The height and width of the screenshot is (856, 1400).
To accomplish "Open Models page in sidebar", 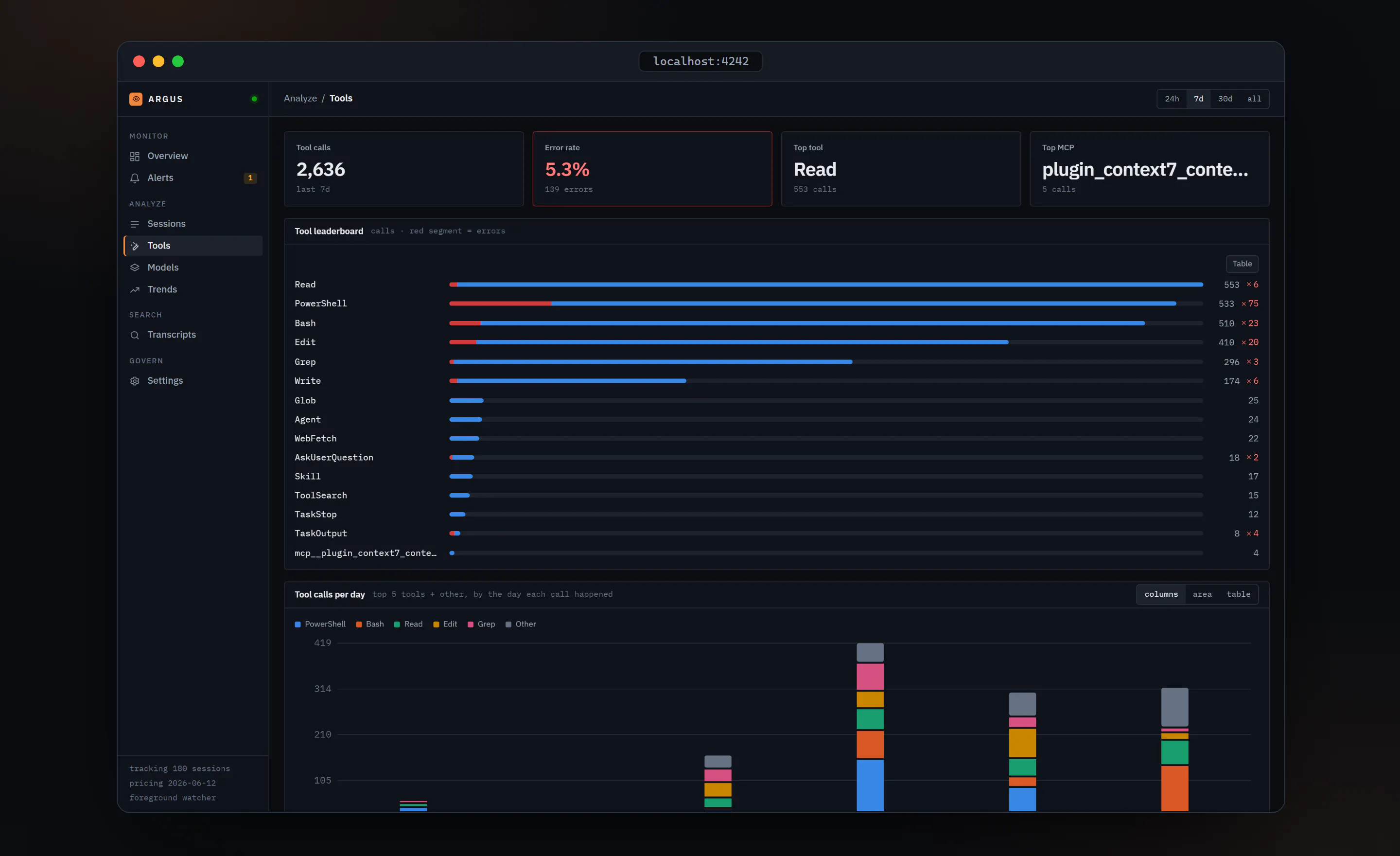I will [x=193, y=267].
